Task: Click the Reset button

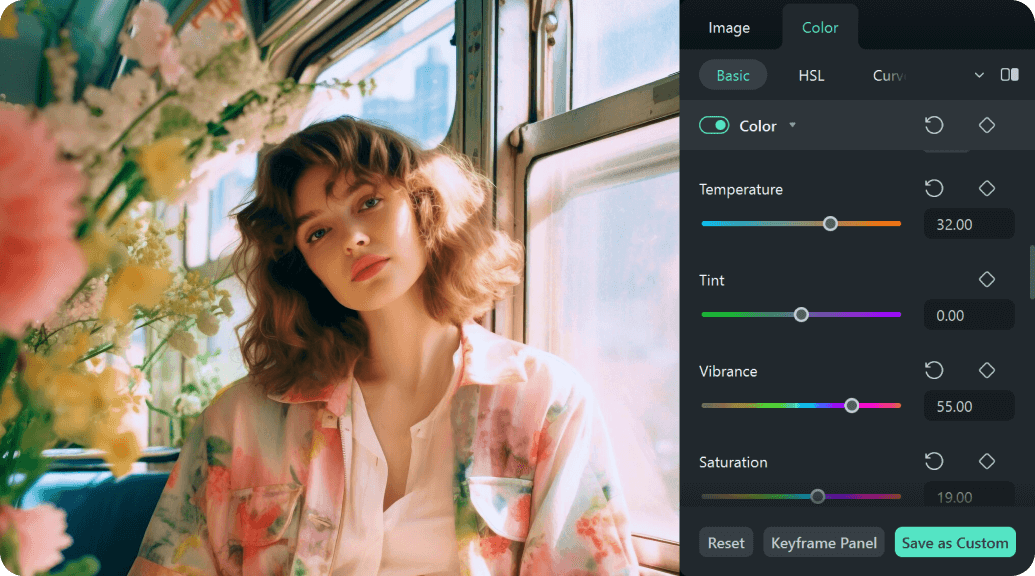Action: pyautogui.click(x=726, y=542)
